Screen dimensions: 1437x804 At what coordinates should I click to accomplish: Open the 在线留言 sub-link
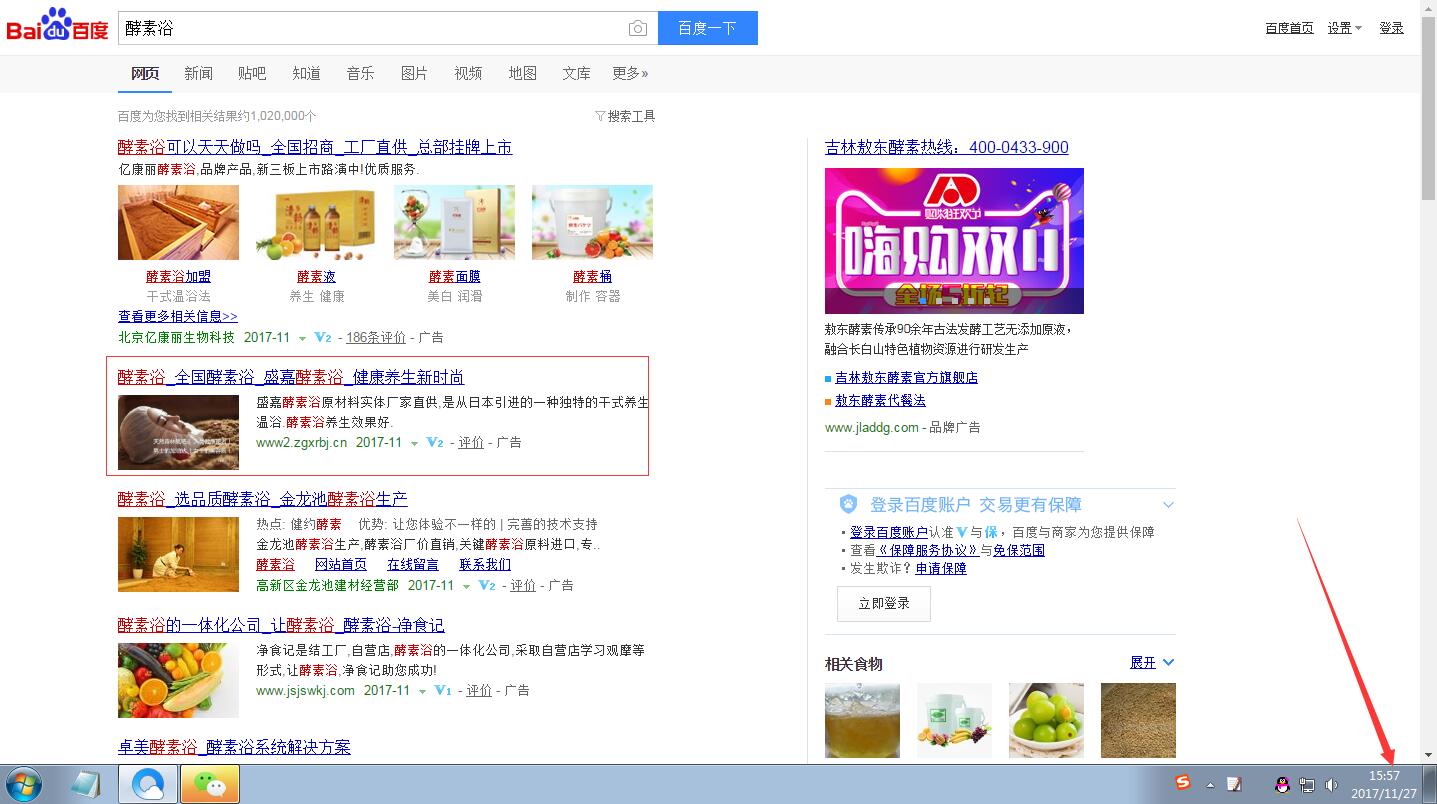click(x=413, y=564)
